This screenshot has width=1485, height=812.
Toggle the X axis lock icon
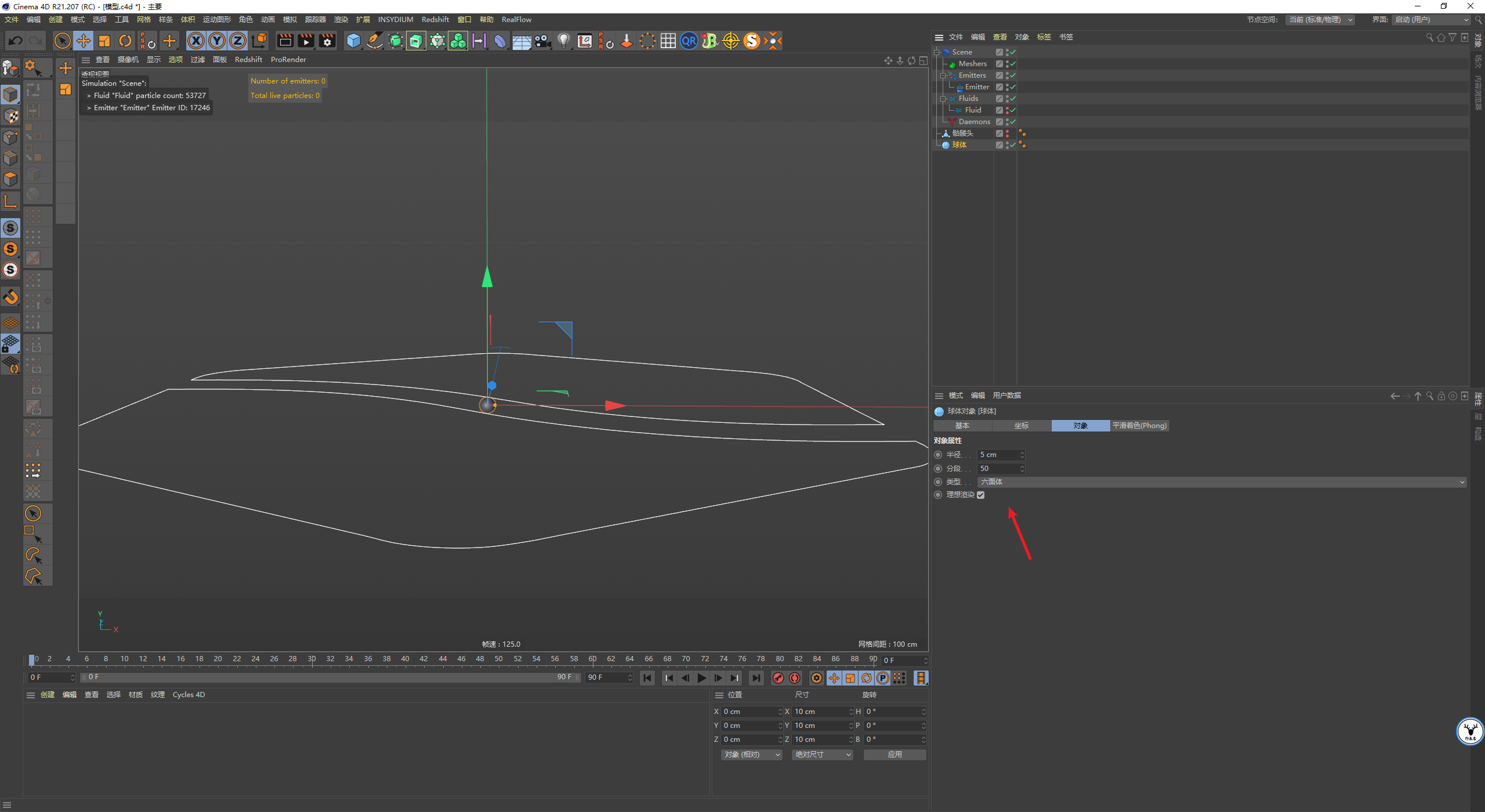pyautogui.click(x=196, y=41)
